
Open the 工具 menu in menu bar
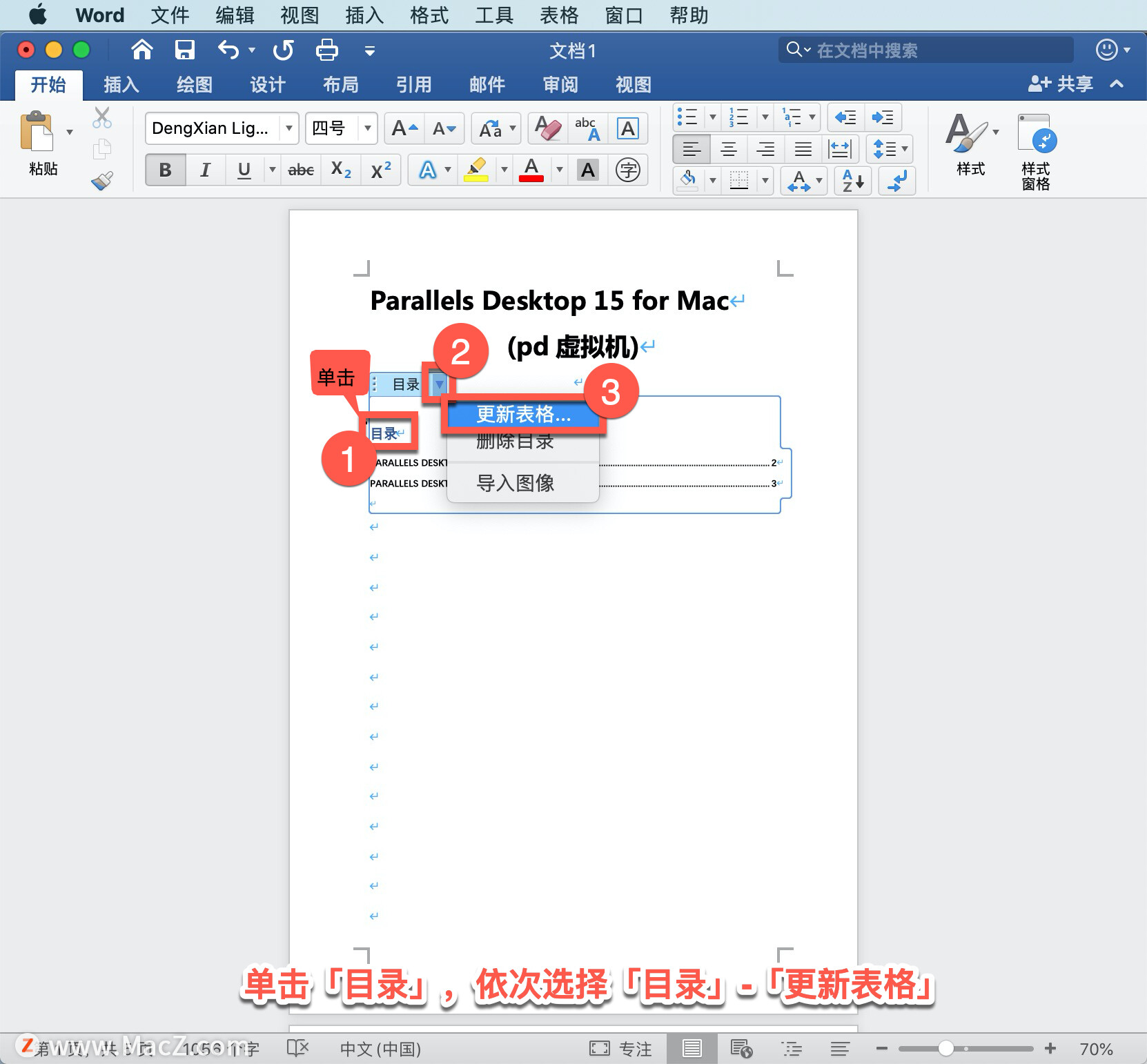click(494, 15)
